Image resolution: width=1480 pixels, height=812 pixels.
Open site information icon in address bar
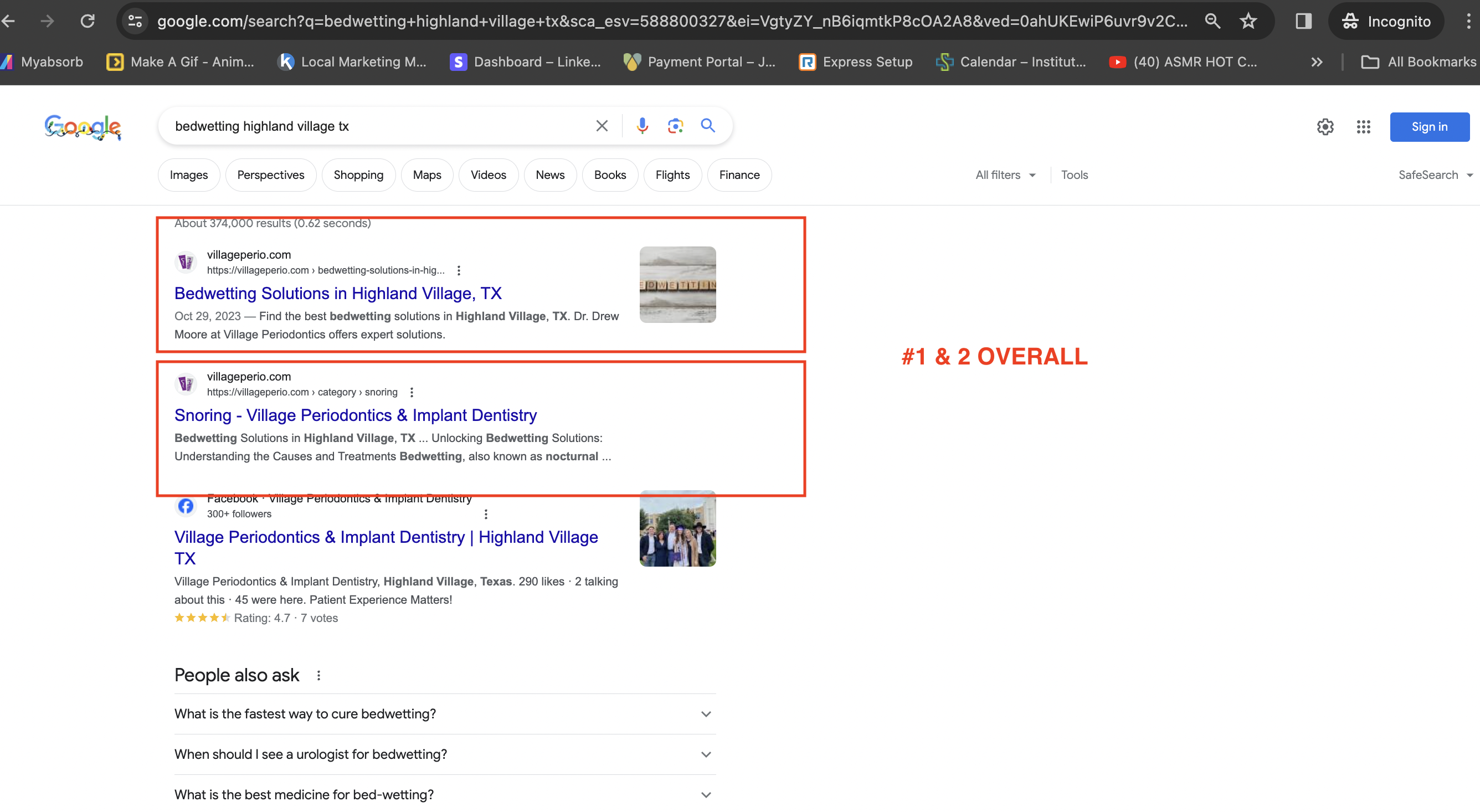coord(135,21)
